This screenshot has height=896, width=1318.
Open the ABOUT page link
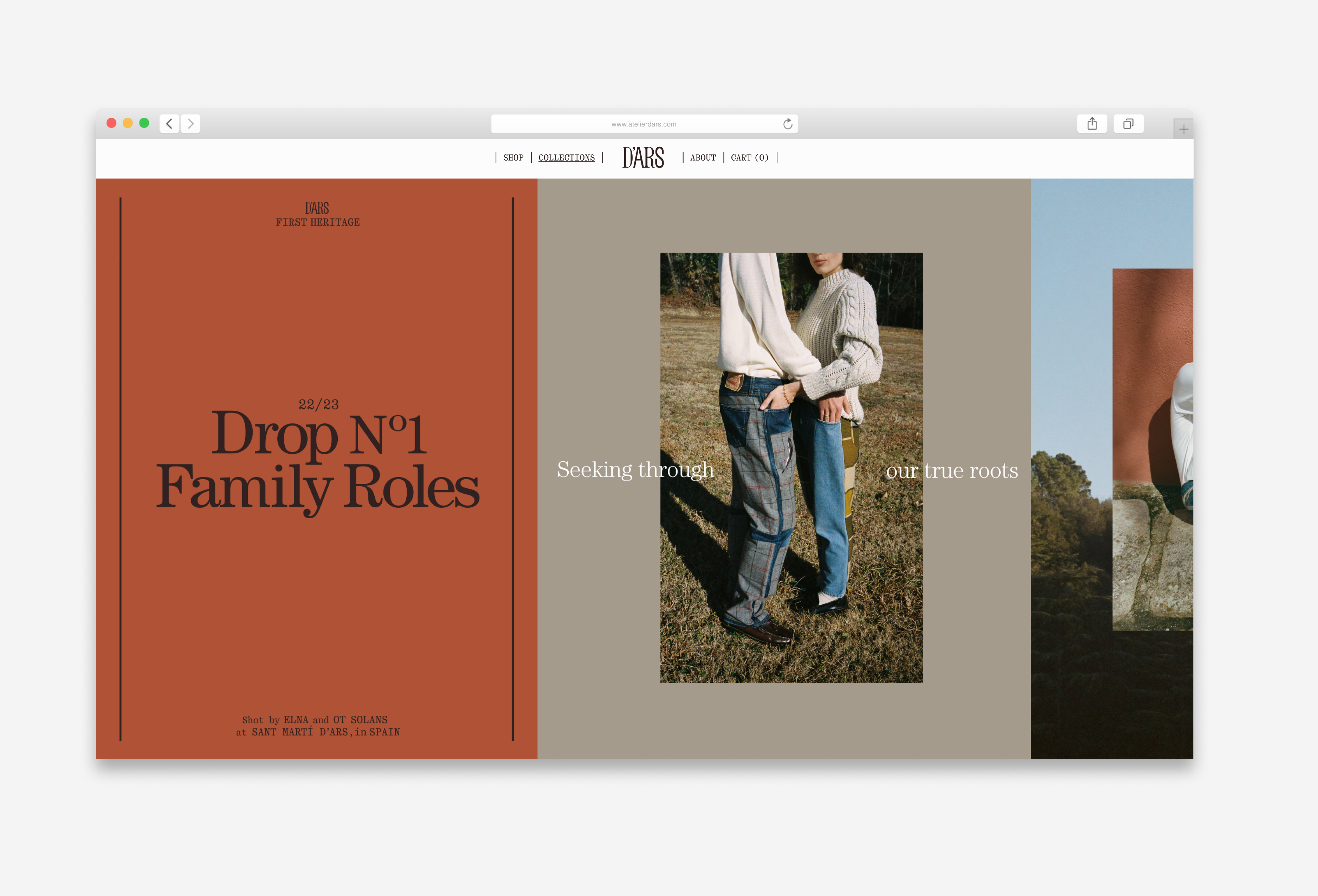[x=703, y=158]
